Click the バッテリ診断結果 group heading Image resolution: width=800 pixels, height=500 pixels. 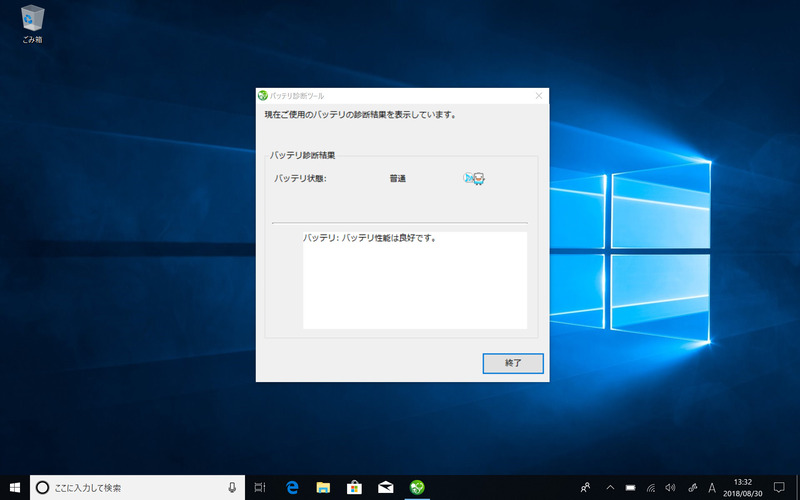point(303,155)
